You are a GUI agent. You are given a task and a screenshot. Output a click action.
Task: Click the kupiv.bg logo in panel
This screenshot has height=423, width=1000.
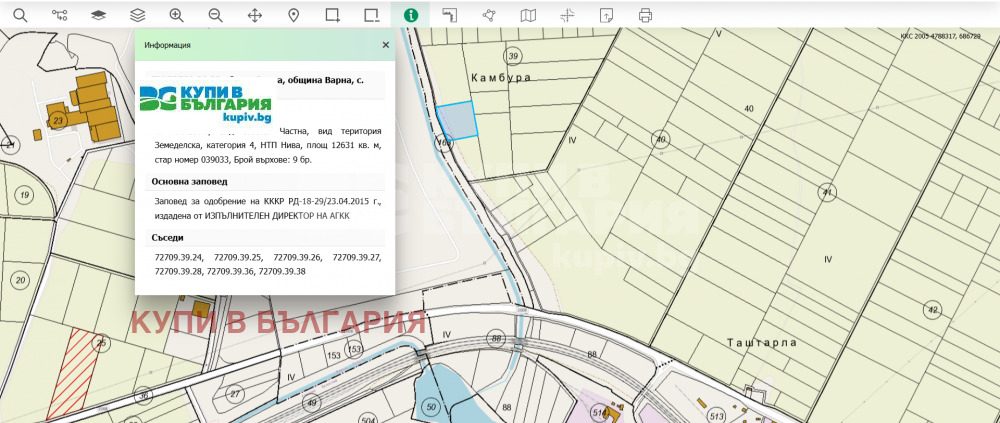[206, 104]
